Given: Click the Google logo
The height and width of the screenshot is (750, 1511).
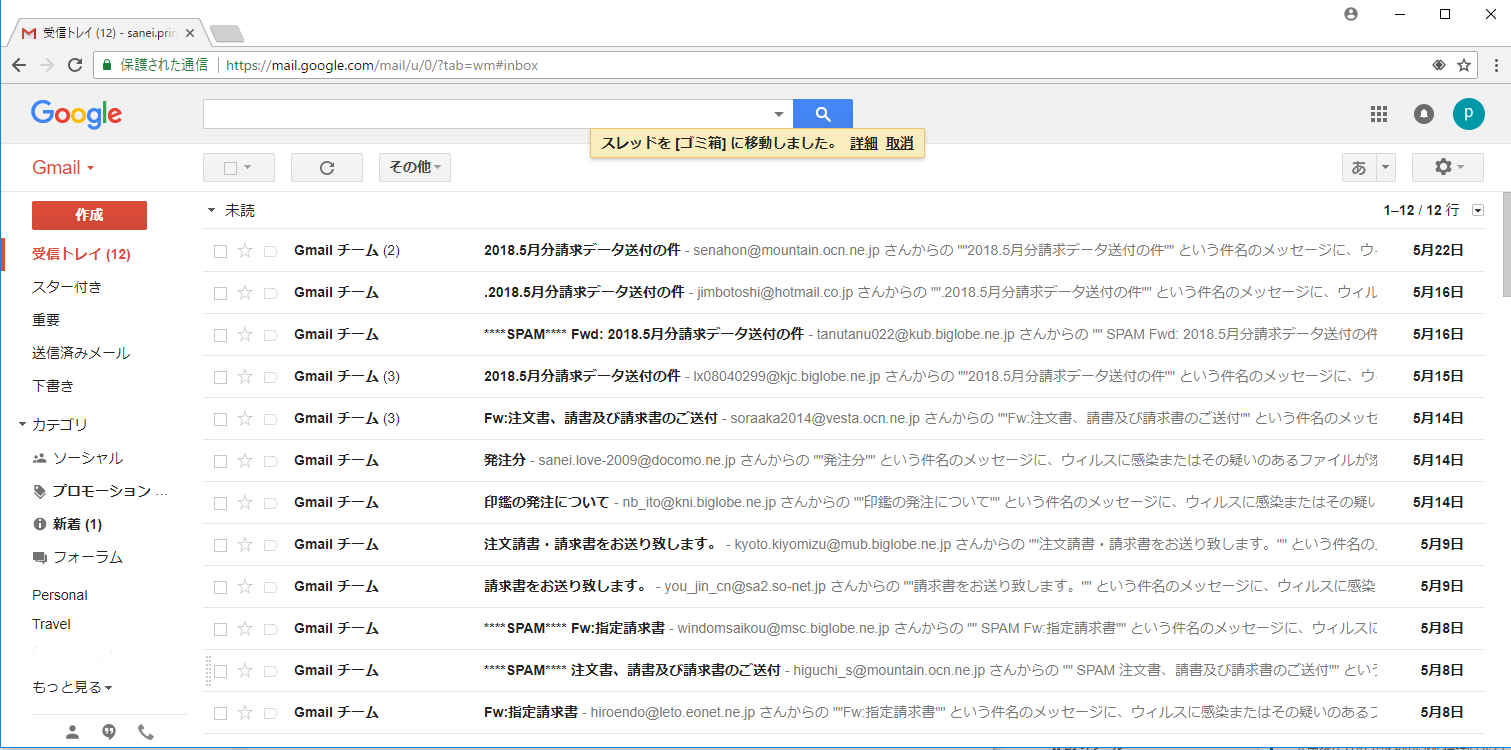Looking at the screenshot, I should click(76, 114).
